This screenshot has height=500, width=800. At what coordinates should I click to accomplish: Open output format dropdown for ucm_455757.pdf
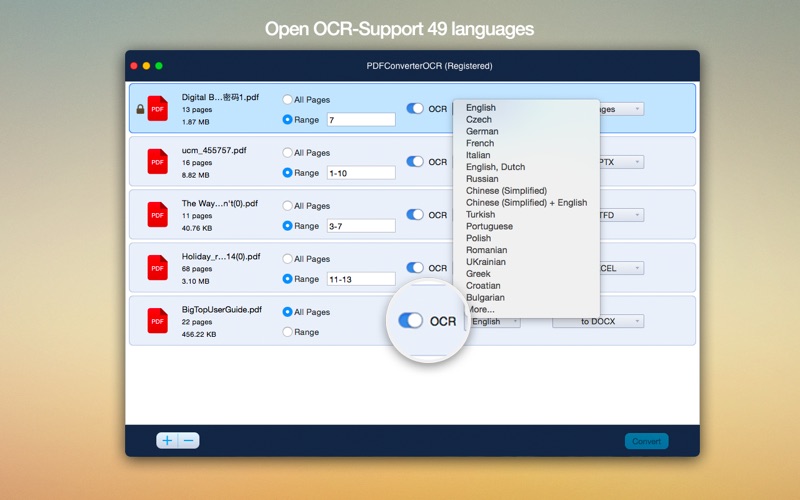pos(621,162)
